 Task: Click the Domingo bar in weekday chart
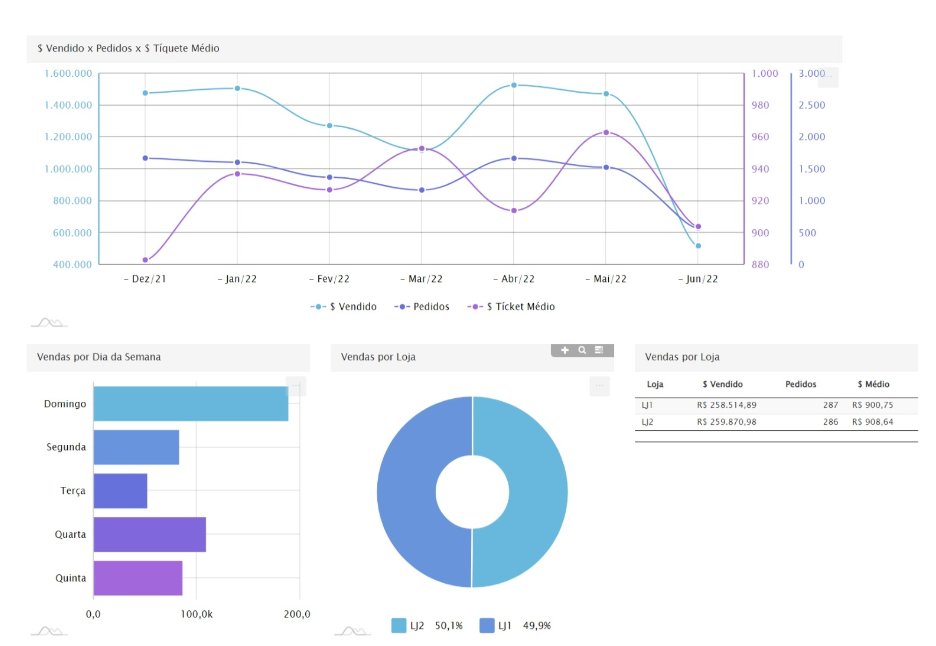coord(190,403)
